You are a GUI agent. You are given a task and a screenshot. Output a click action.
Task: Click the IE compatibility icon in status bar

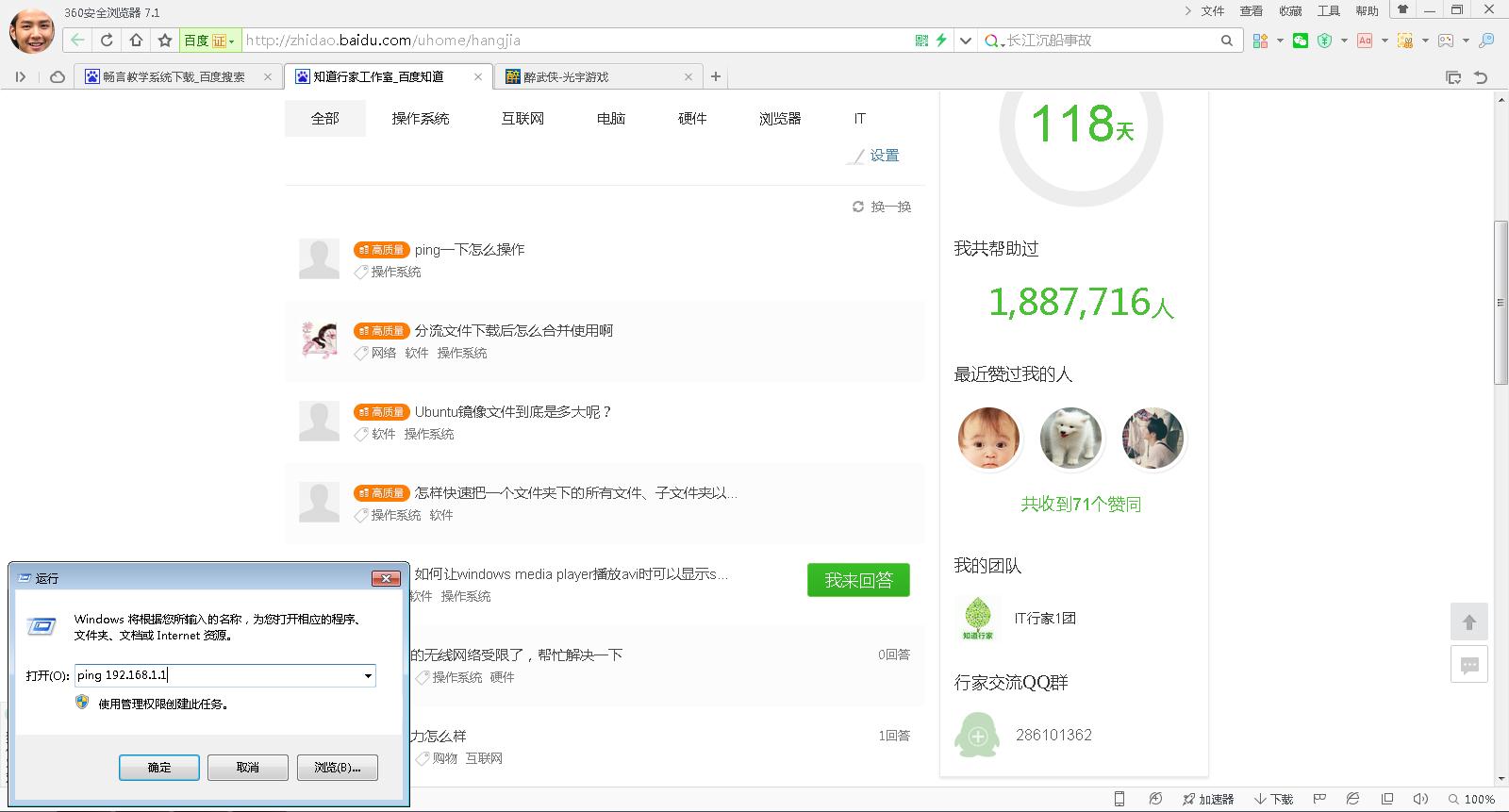pos(1352,799)
